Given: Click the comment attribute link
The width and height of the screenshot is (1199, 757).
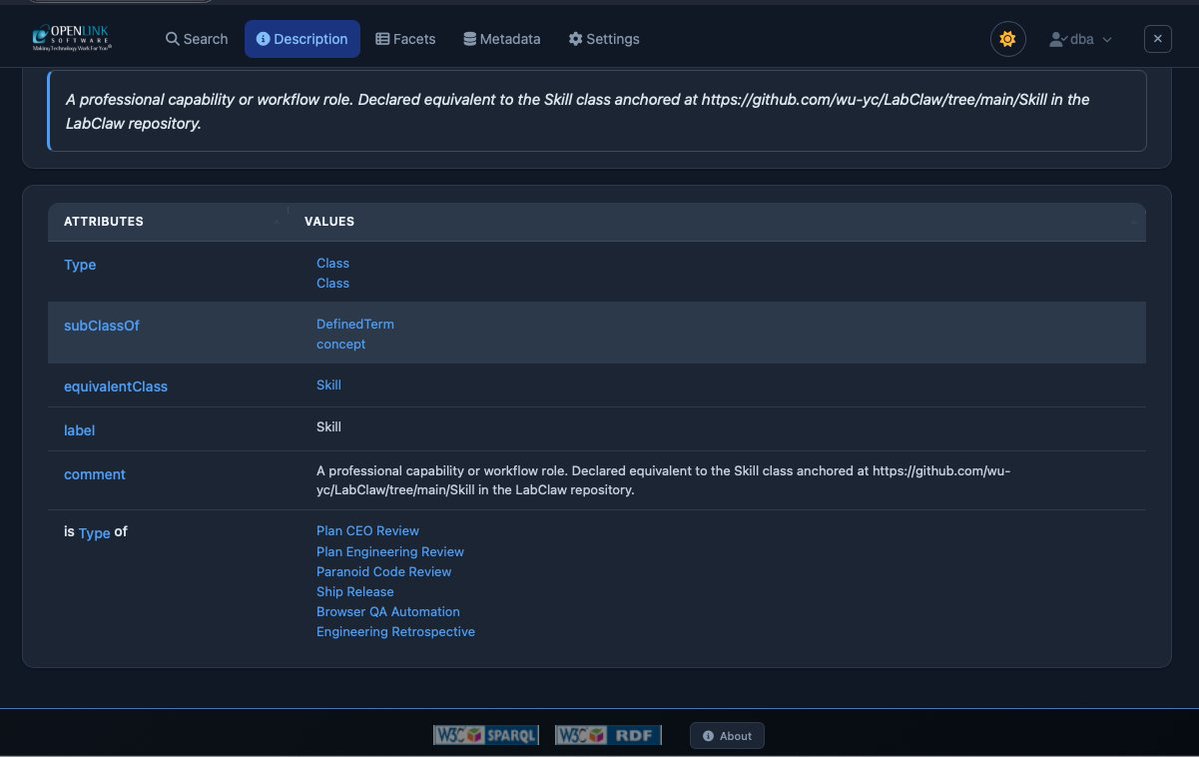Looking at the screenshot, I should (x=94, y=475).
